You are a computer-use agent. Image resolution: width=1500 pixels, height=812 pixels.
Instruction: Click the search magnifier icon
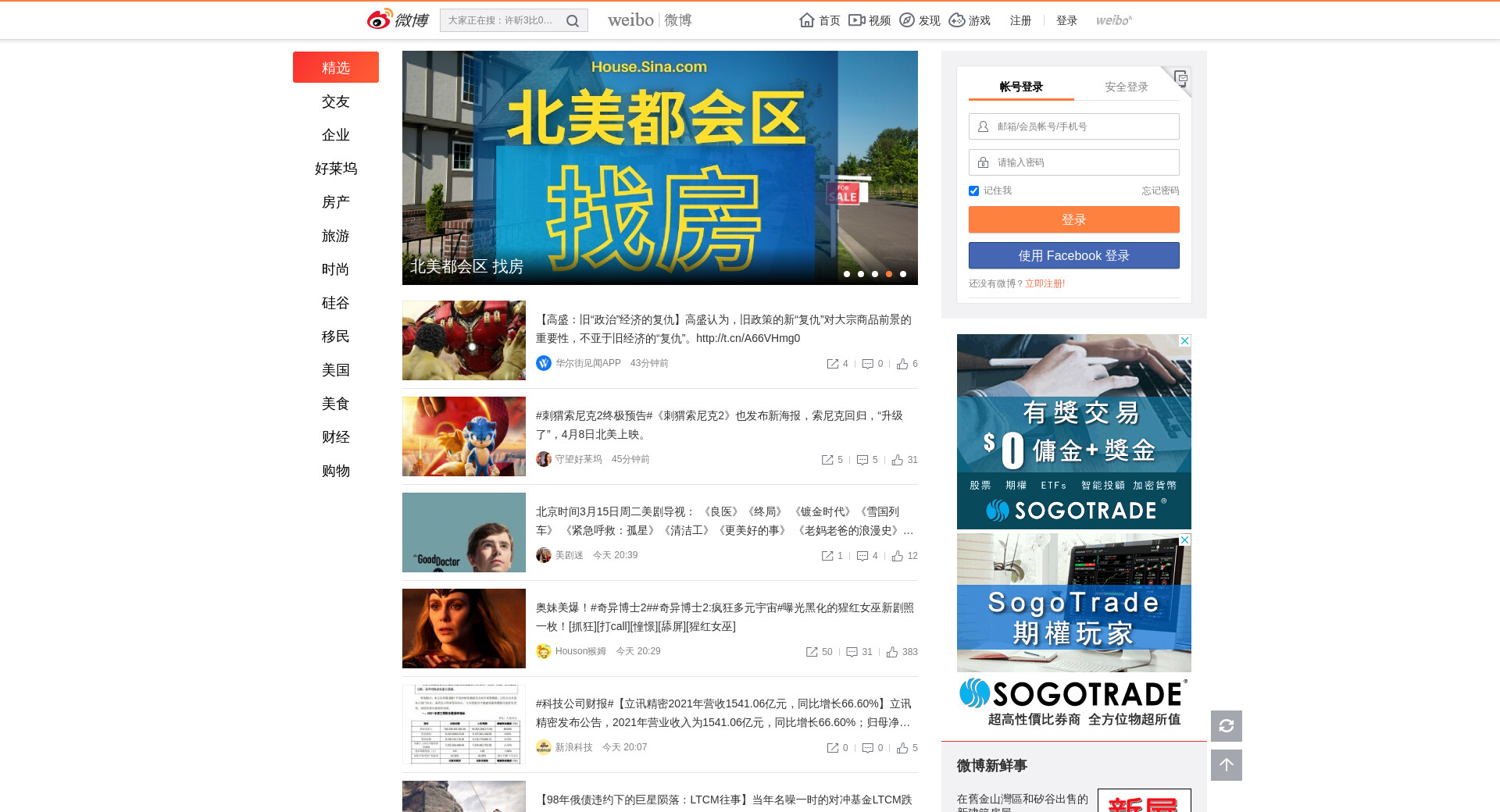573,21
